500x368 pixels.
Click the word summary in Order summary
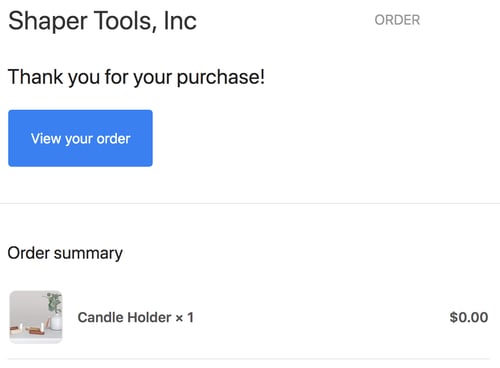(88, 254)
